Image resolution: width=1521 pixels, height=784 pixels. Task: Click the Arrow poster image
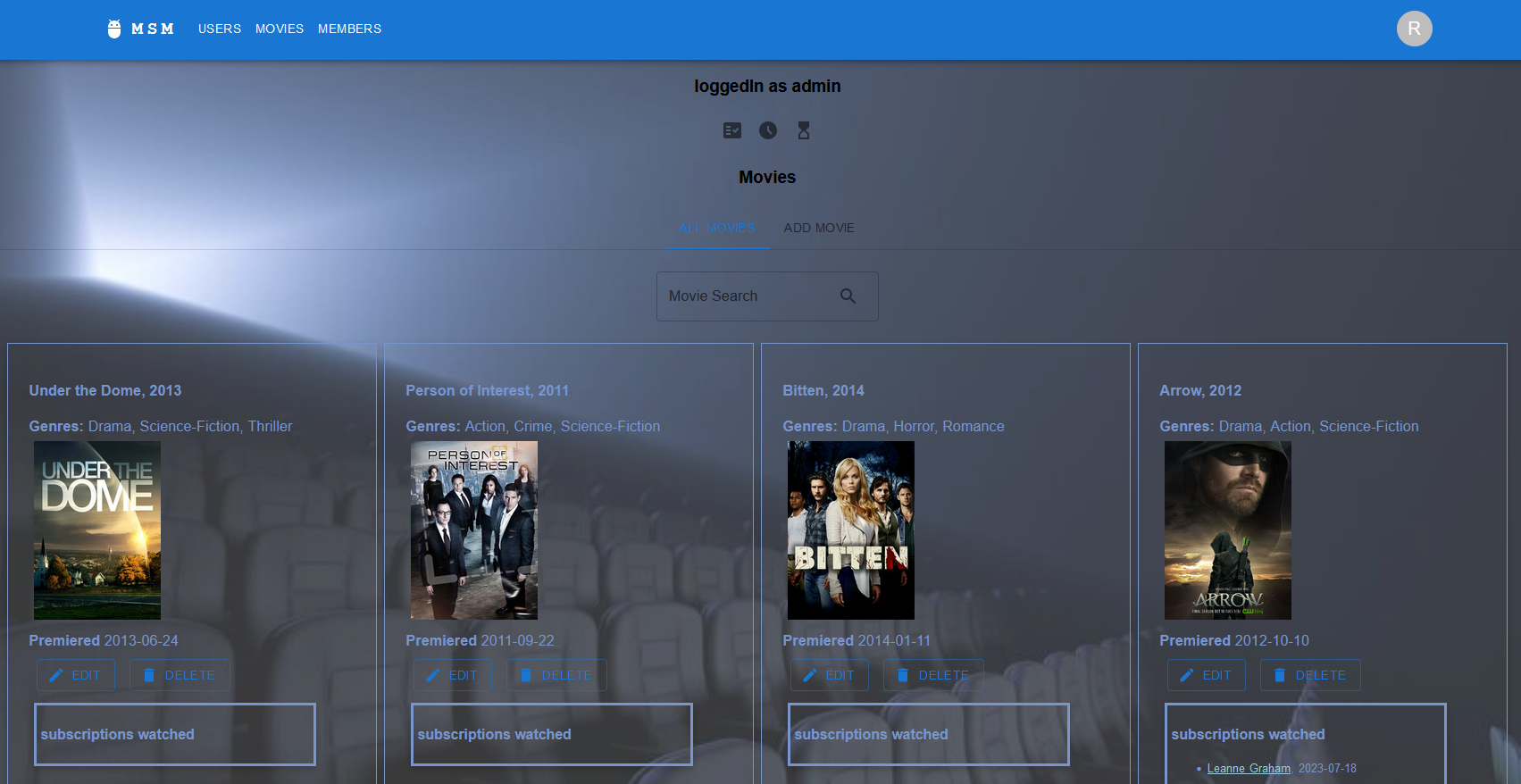[x=1228, y=530]
